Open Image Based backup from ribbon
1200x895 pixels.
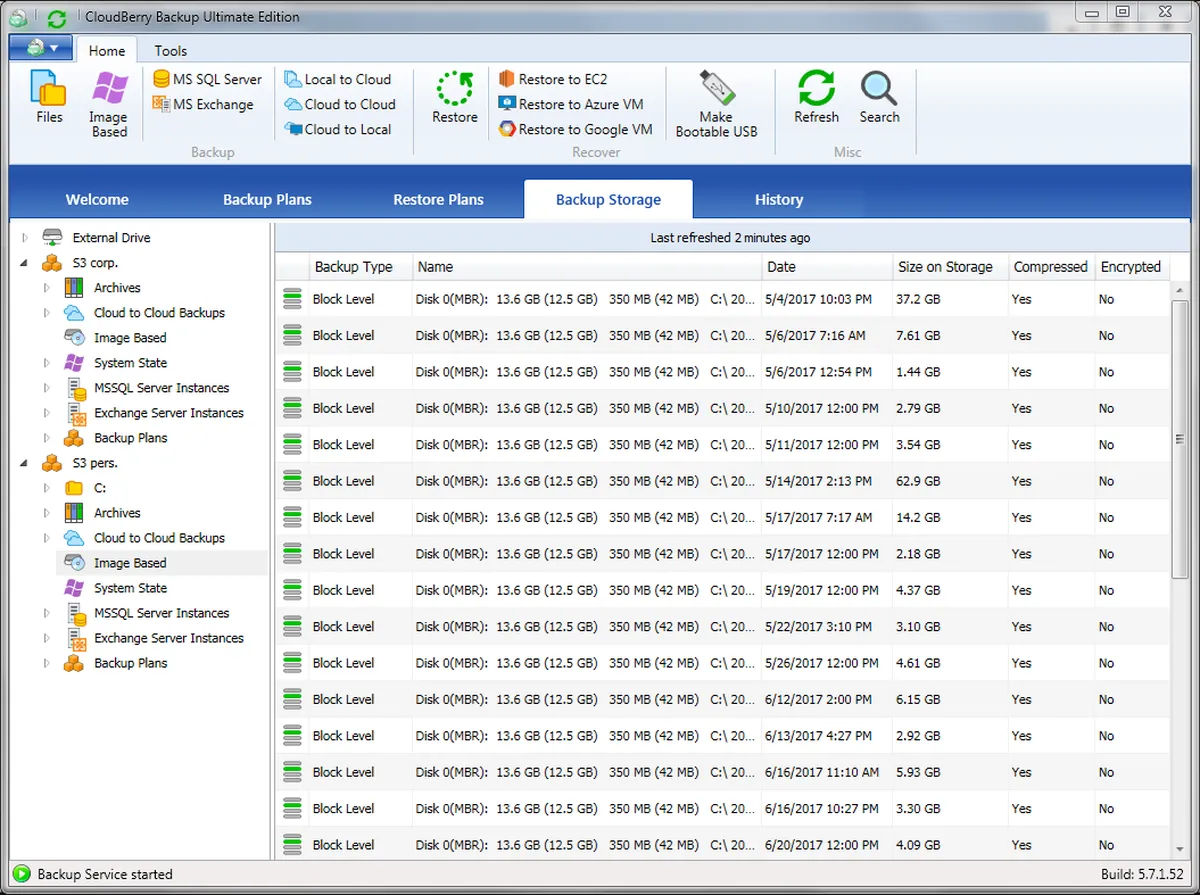pos(109,104)
